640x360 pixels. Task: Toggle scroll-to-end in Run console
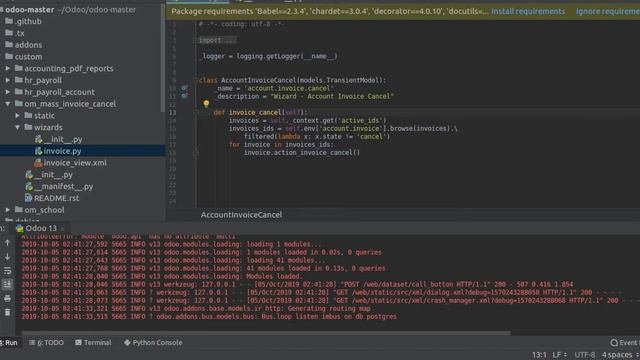click(x=7, y=284)
